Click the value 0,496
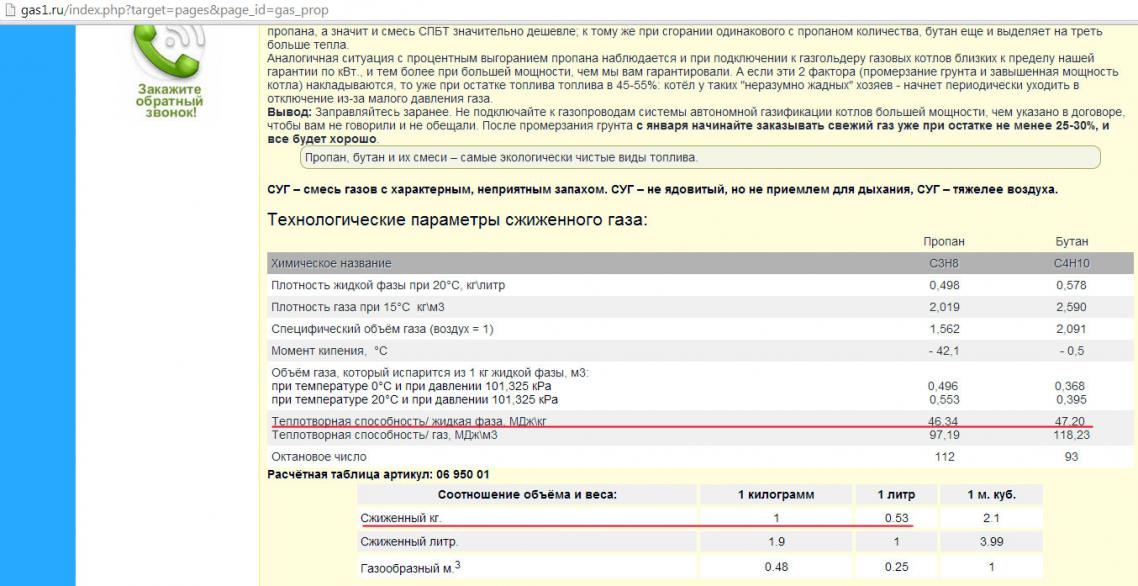This screenshot has height=586, width=1138. tap(943, 386)
